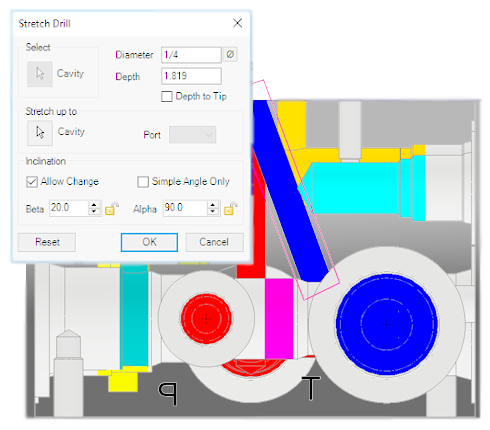Image resolution: width=490 pixels, height=430 pixels.
Task: Close the Stretch Drill dialog
Action: click(x=237, y=23)
